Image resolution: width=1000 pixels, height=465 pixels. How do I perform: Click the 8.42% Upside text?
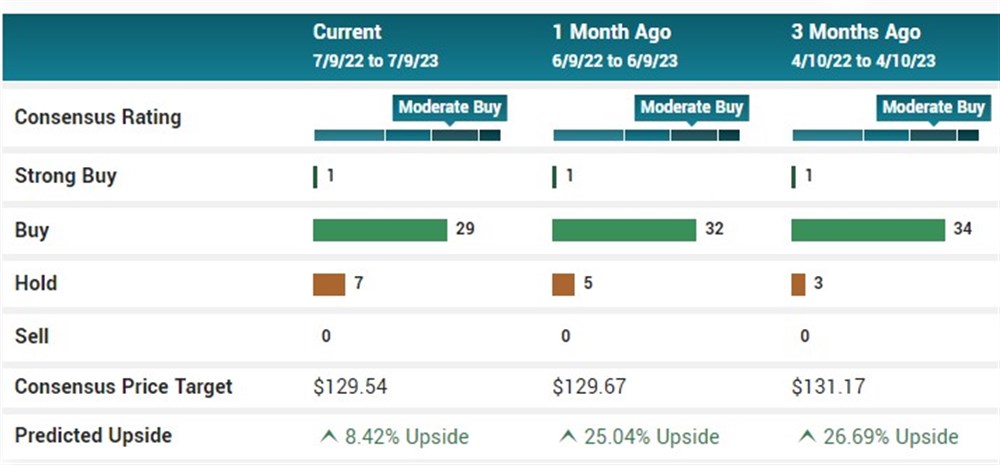click(407, 437)
